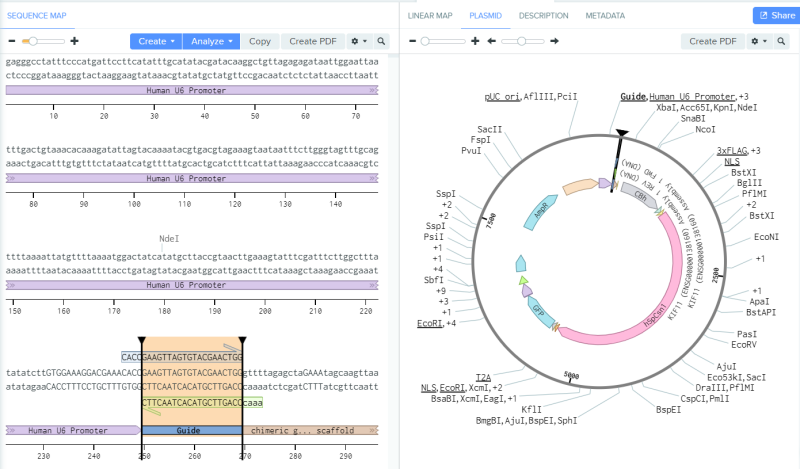Click the Share button
The image size is (800, 469).
click(777, 15)
